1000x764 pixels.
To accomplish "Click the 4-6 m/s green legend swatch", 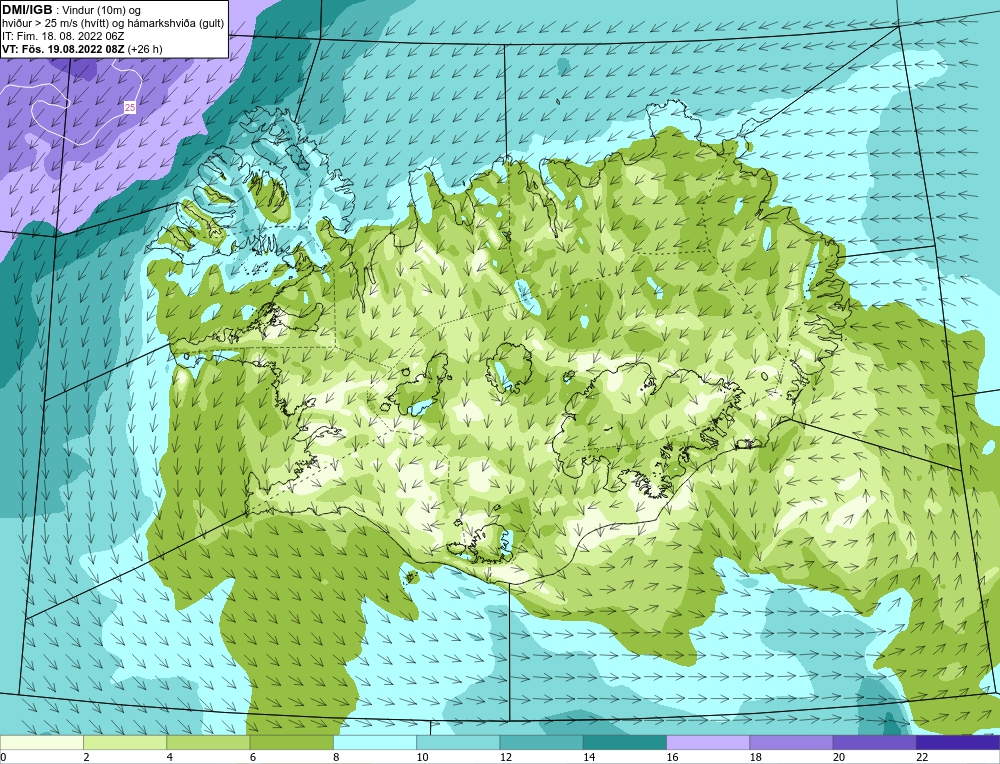I will pyautogui.click(x=209, y=743).
